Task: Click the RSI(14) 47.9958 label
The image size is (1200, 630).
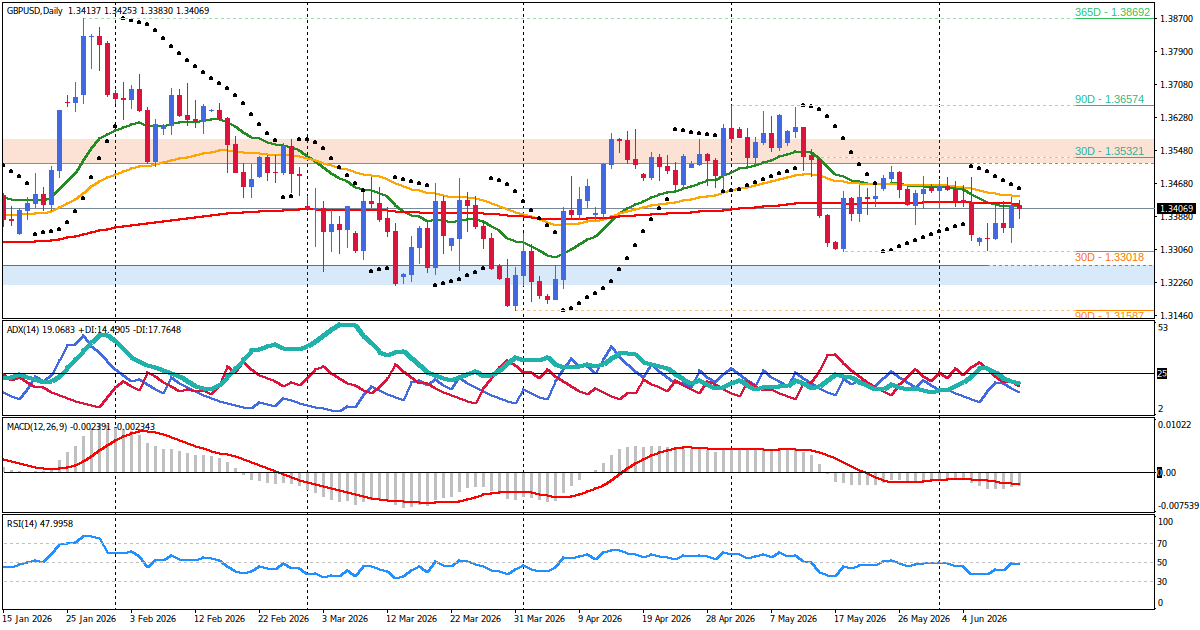Action: point(41,523)
